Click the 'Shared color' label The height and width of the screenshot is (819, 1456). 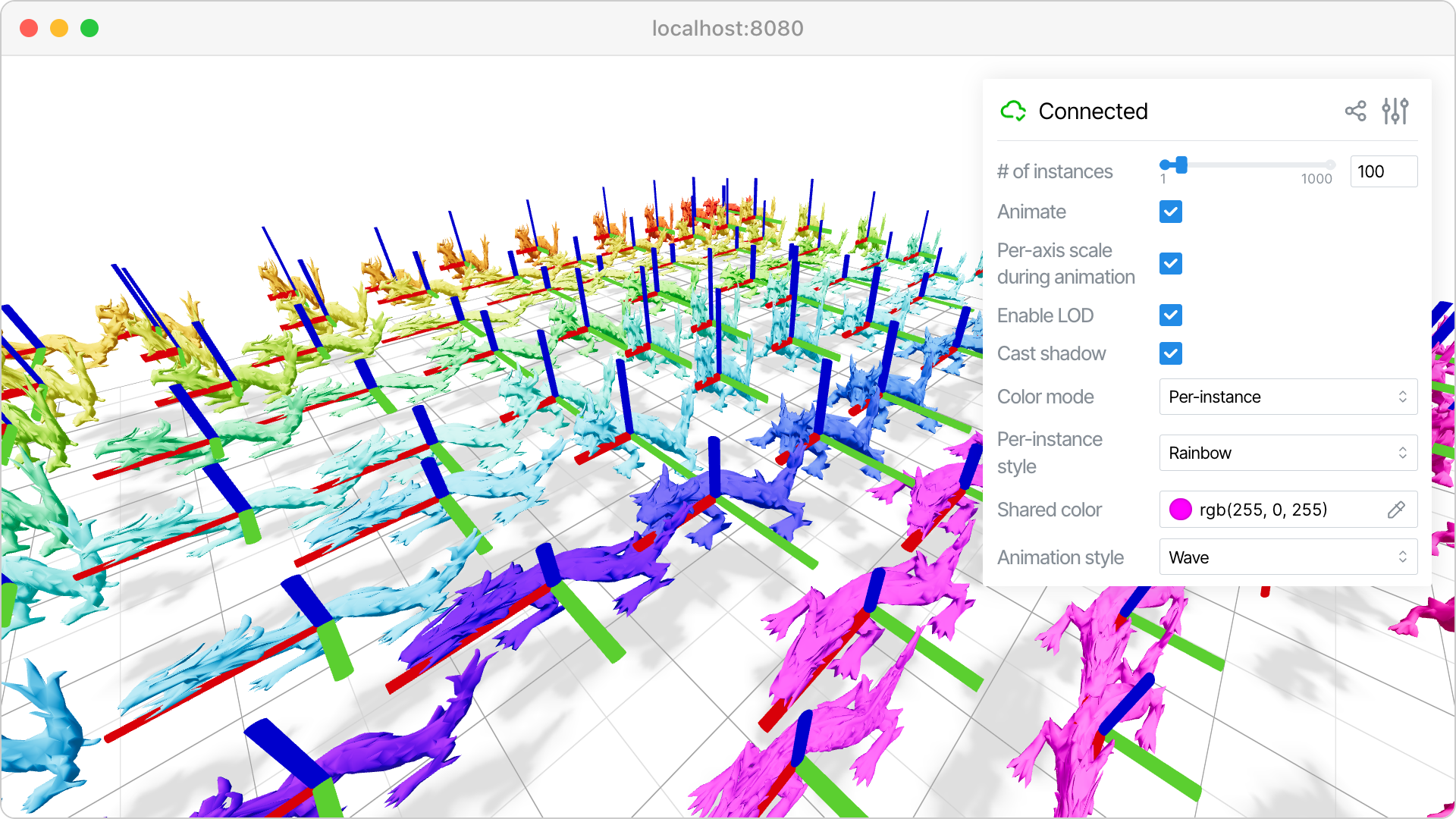tap(1050, 510)
